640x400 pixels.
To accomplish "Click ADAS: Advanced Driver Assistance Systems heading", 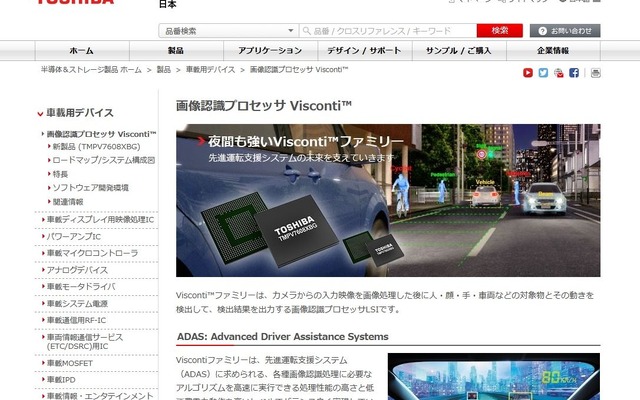I will [x=282, y=337].
